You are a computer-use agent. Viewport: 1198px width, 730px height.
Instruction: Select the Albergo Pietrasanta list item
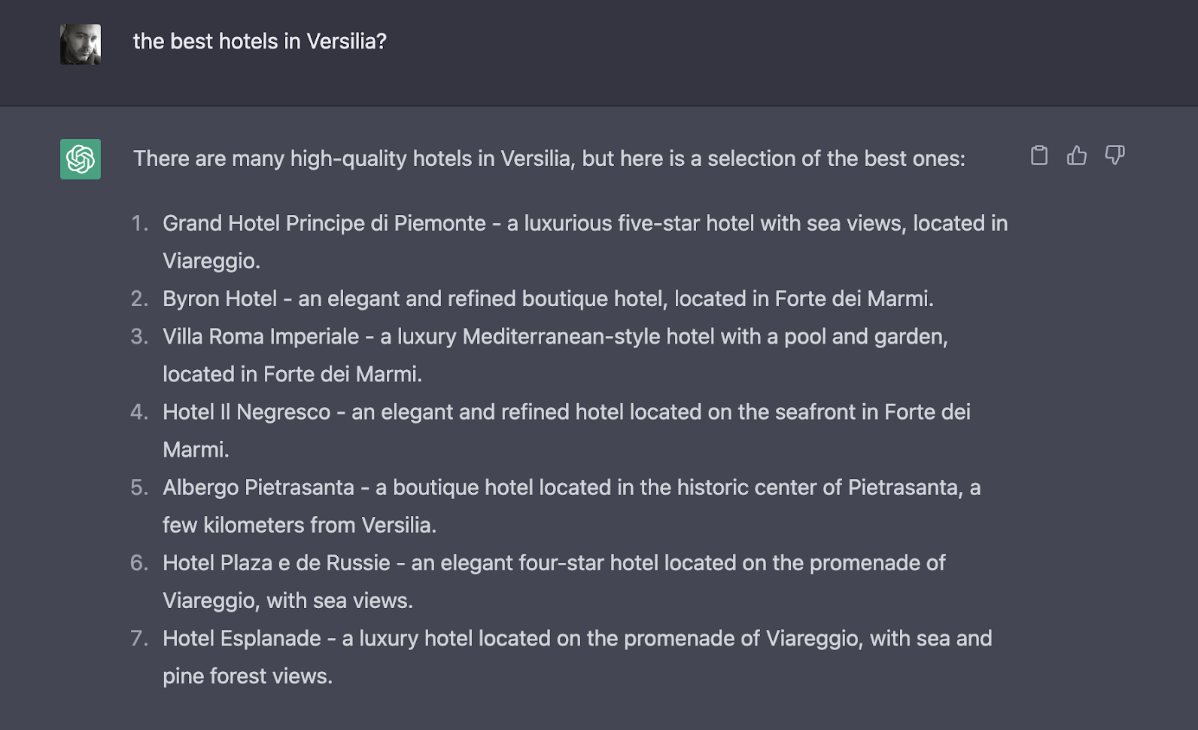click(x=571, y=506)
